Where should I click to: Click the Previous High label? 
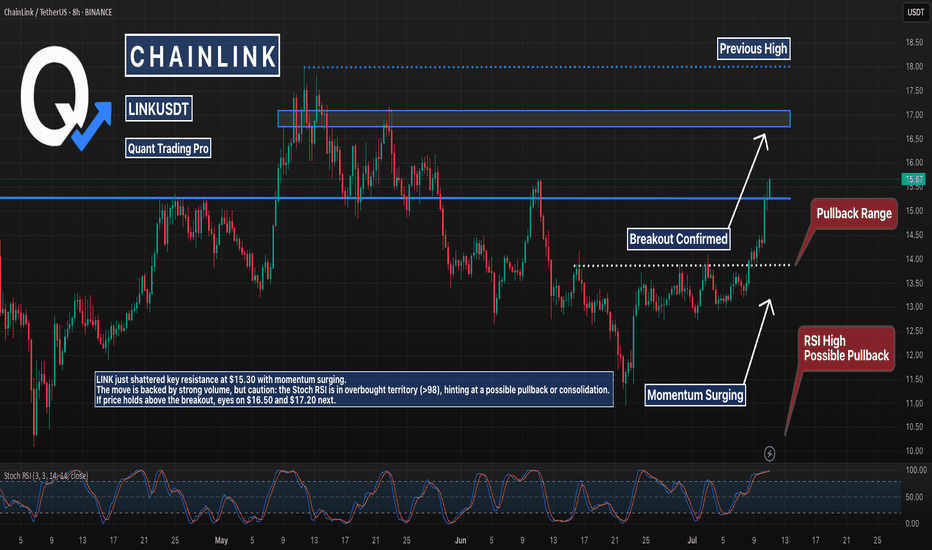(753, 49)
